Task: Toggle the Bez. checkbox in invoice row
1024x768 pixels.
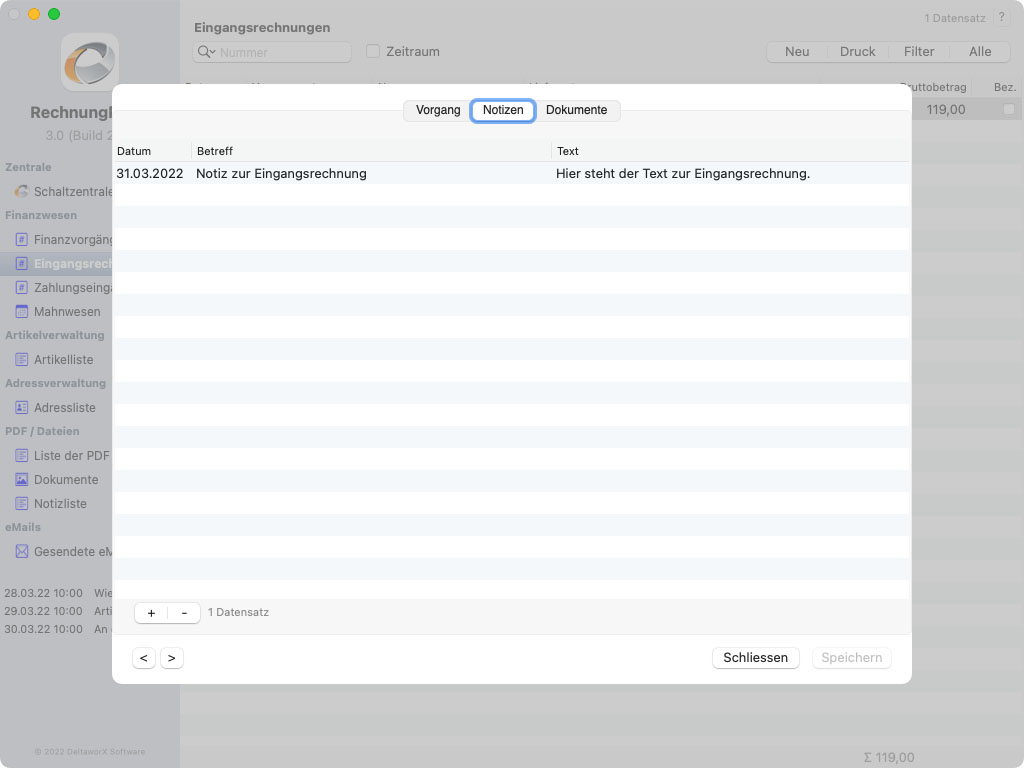Action: pyautogui.click(x=1009, y=109)
